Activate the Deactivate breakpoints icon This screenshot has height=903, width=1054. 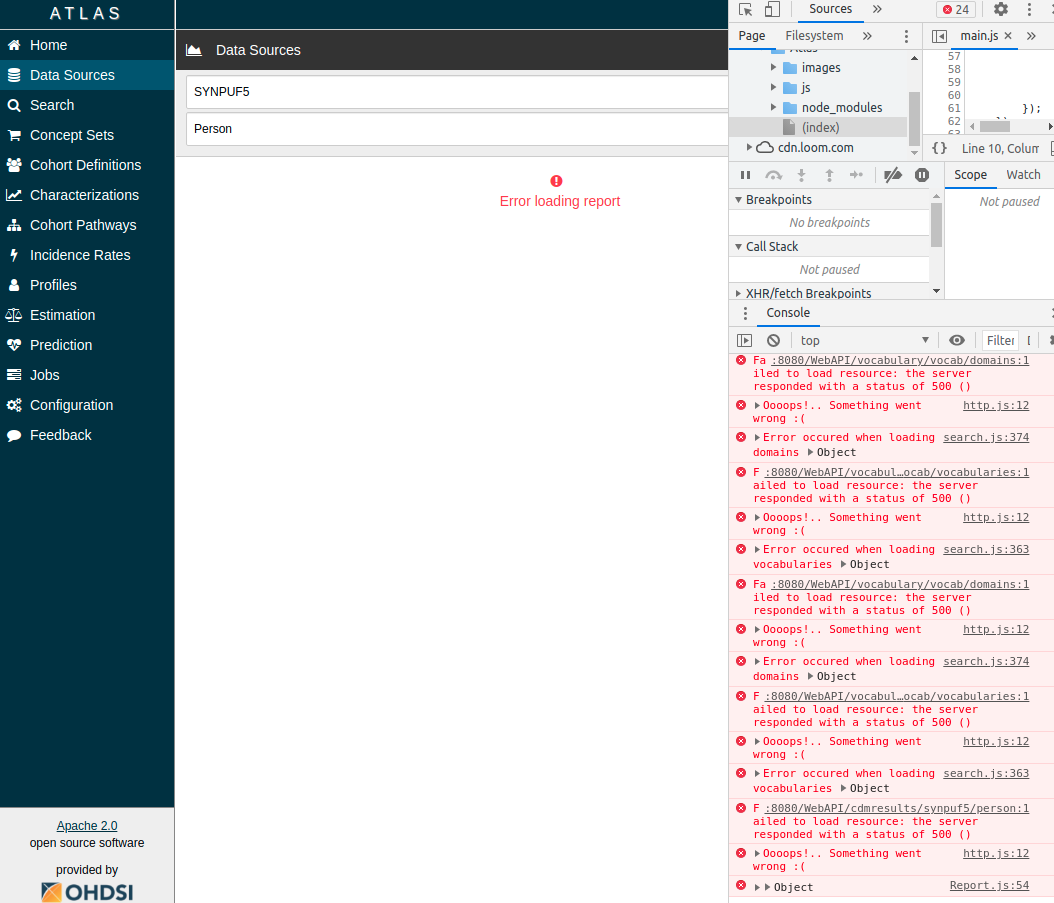(x=893, y=175)
